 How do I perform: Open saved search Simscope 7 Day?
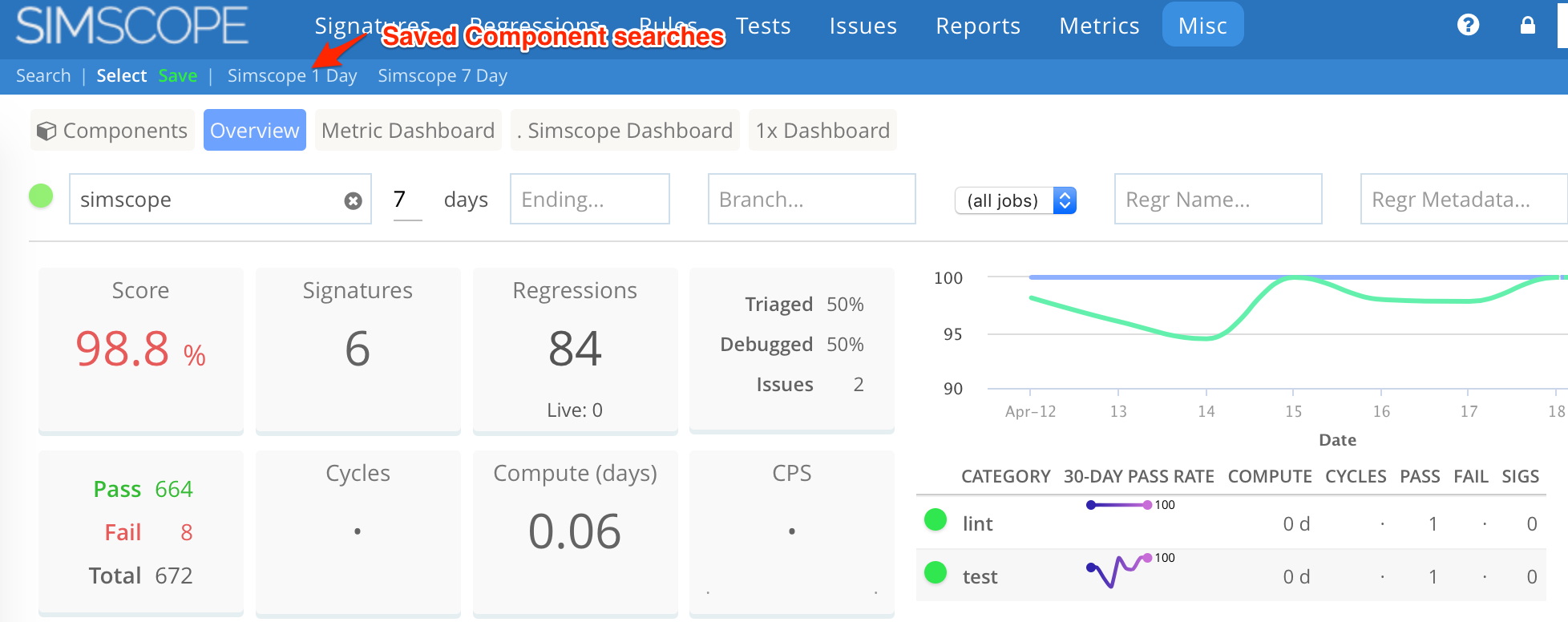pos(443,75)
